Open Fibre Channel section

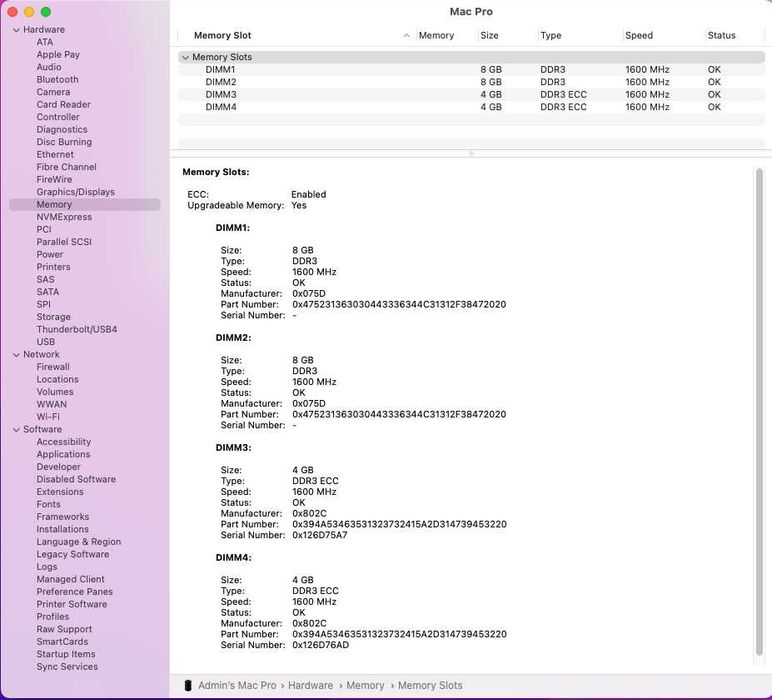coord(66,167)
